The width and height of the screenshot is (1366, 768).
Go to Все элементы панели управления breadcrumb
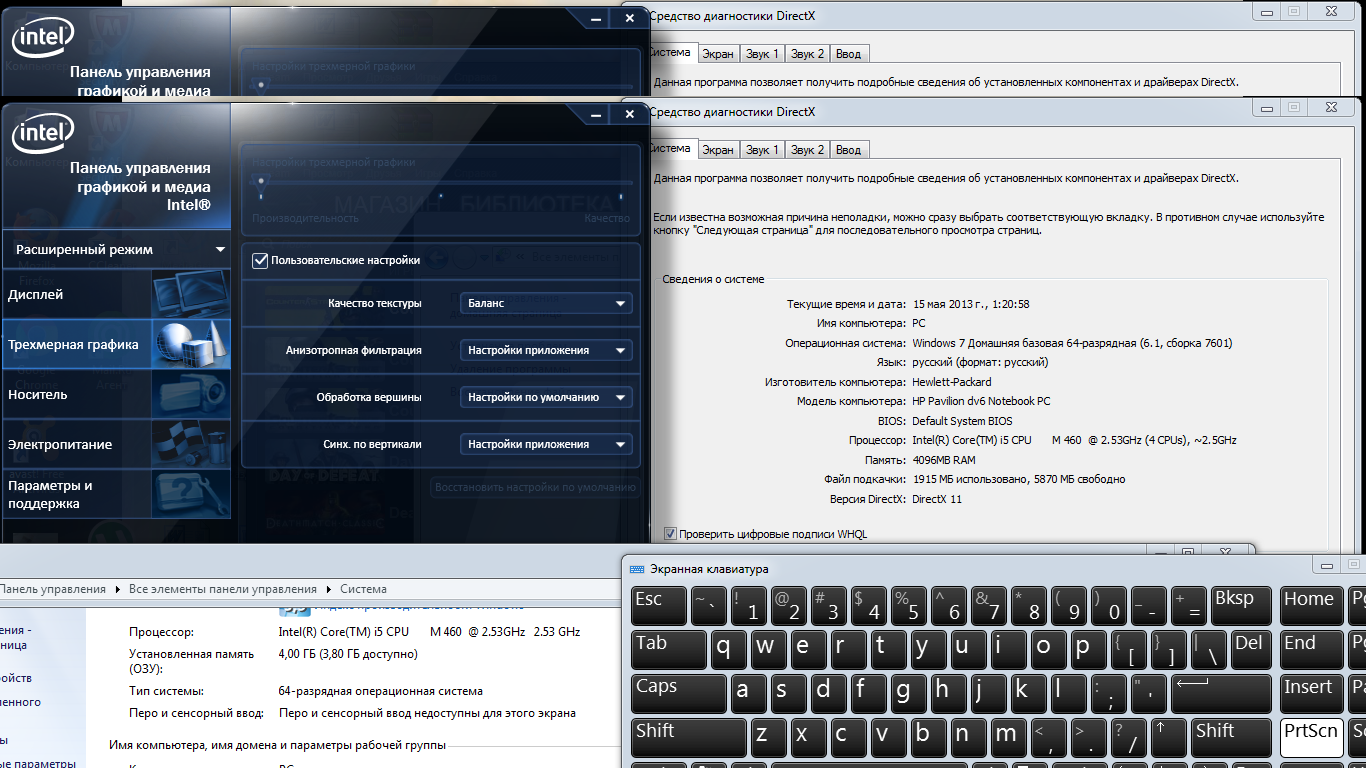pyautogui.click(x=223, y=590)
